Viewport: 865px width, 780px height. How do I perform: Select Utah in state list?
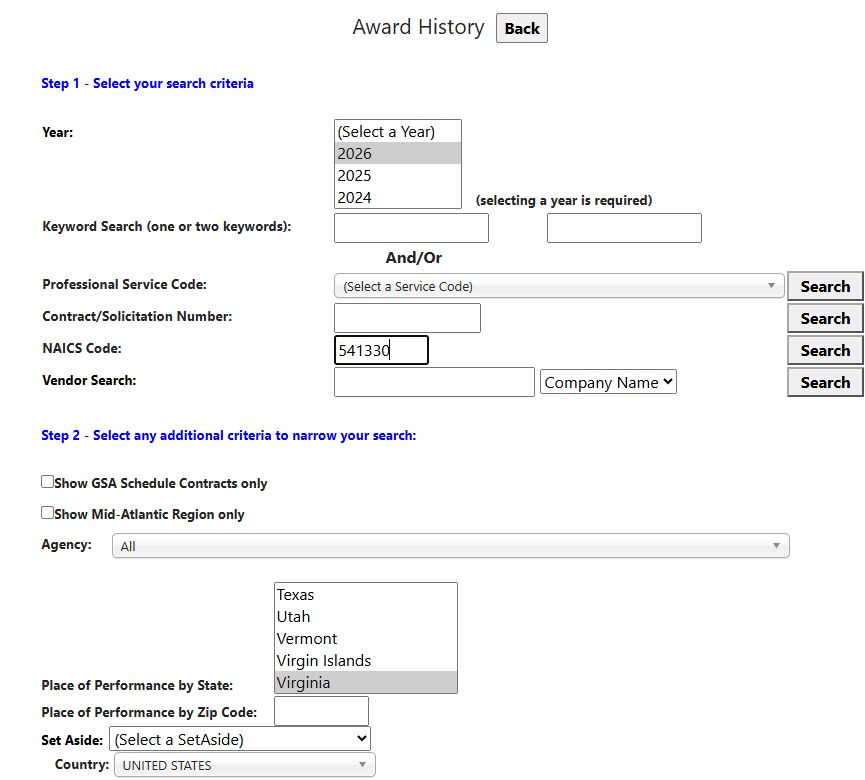tap(365, 616)
